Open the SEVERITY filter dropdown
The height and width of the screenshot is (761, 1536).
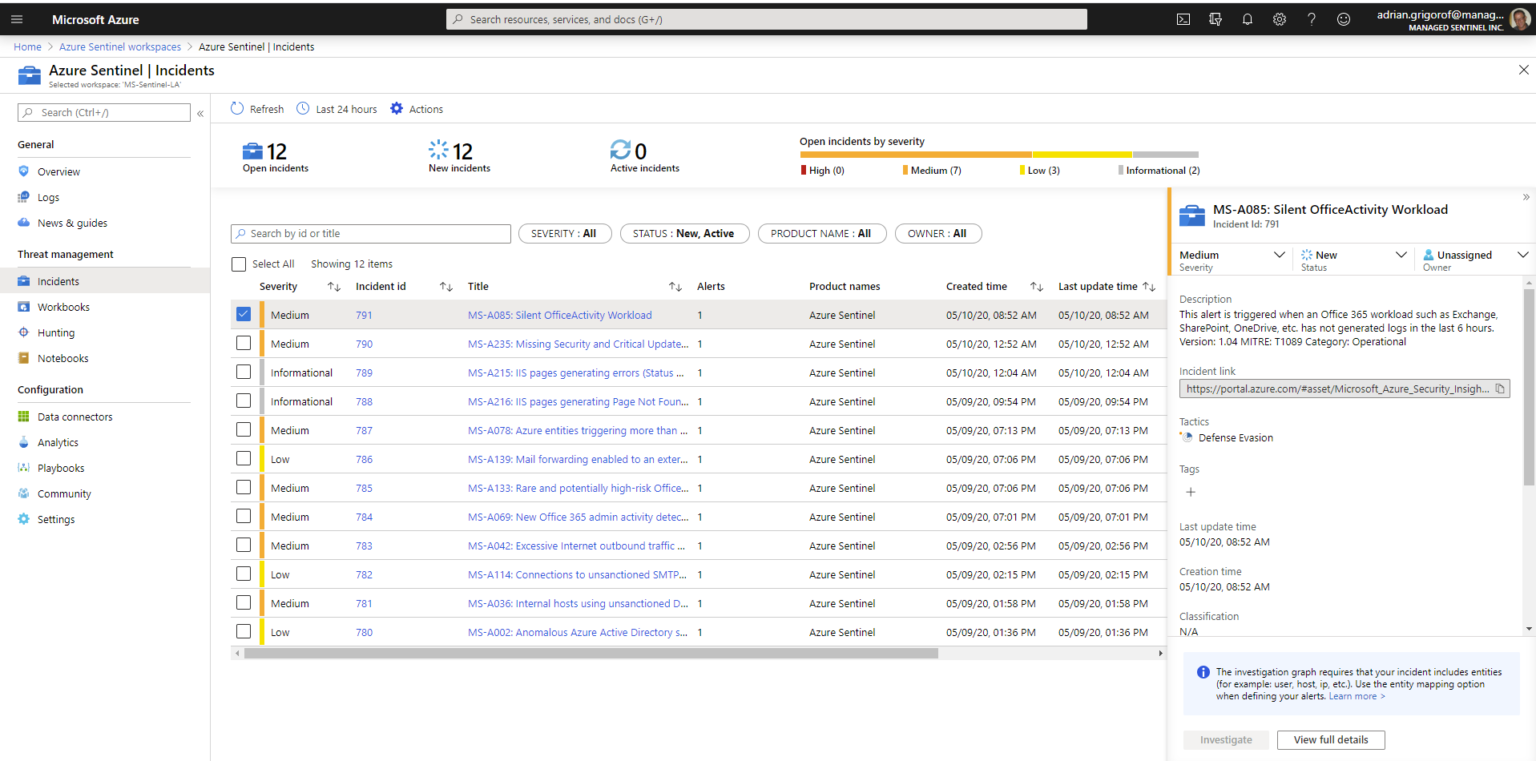pyautogui.click(x=564, y=233)
